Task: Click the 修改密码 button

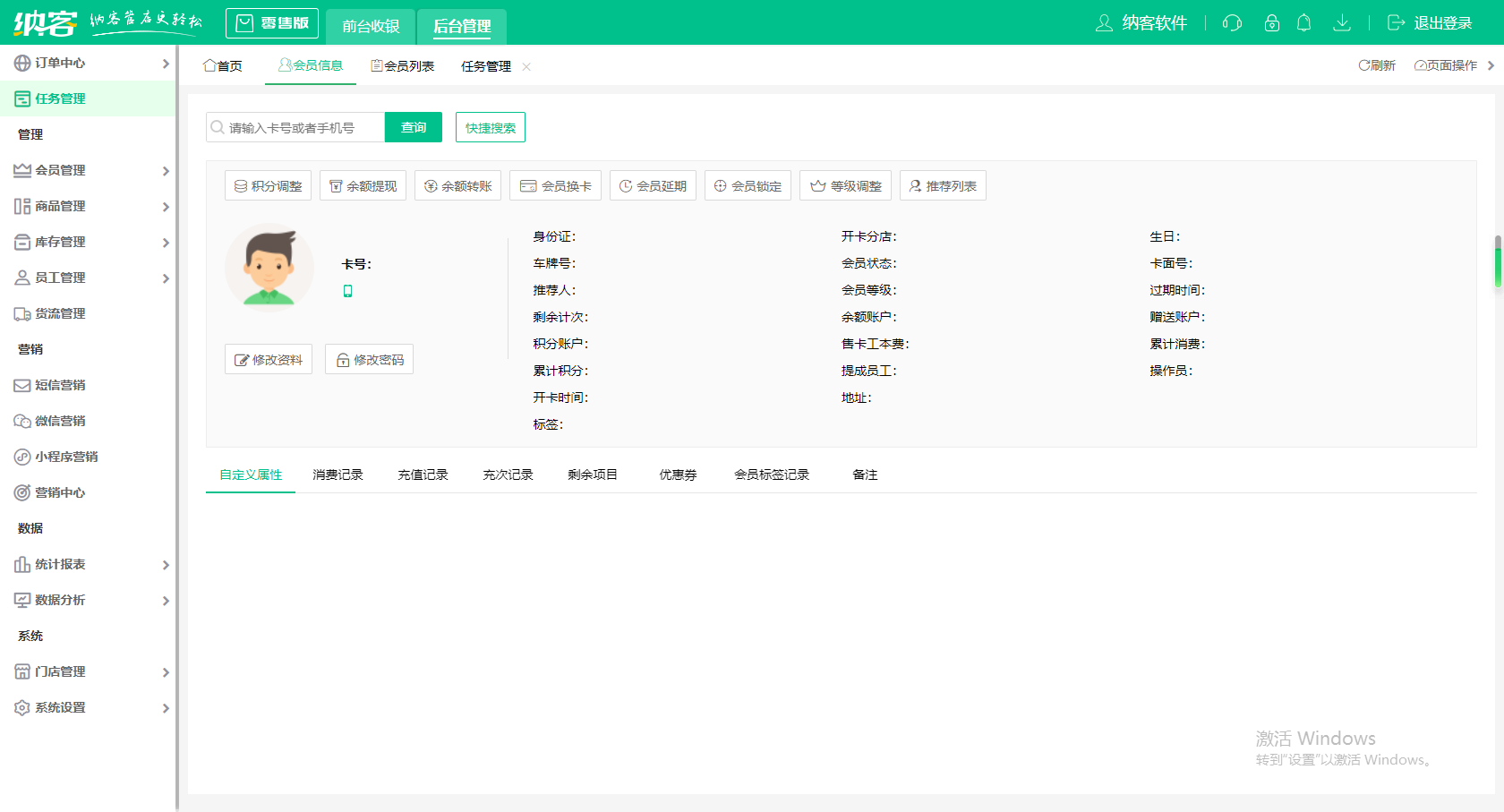Action: point(369,359)
